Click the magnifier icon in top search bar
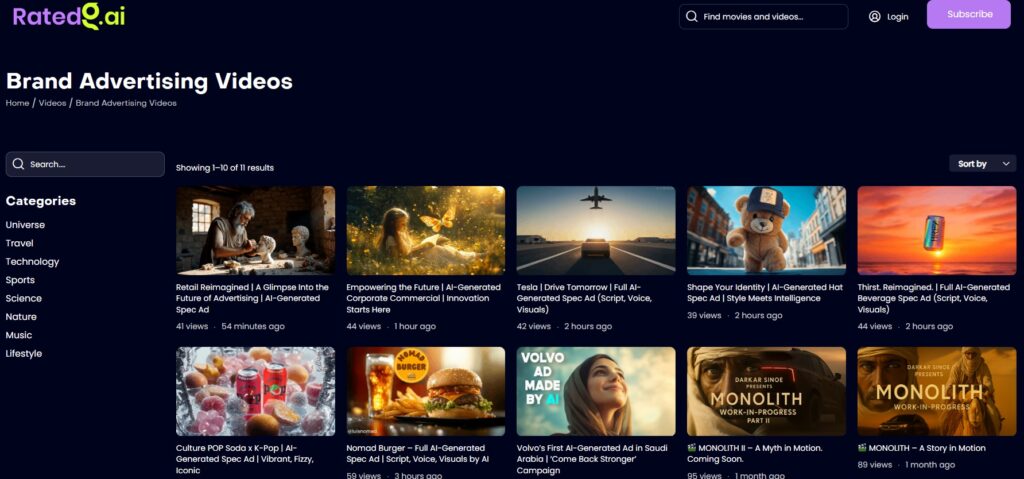 691,17
